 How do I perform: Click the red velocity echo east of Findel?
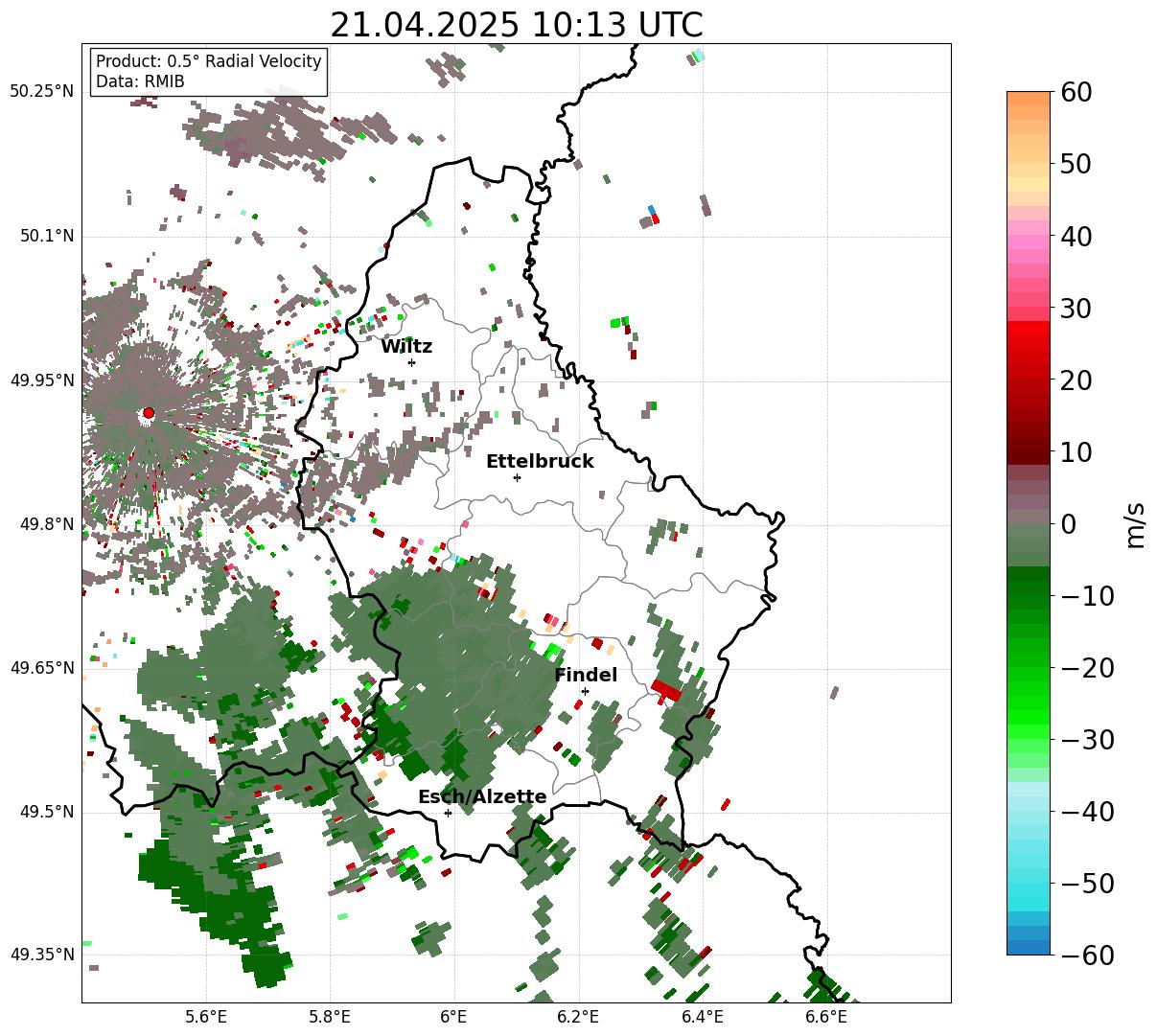click(666, 690)
